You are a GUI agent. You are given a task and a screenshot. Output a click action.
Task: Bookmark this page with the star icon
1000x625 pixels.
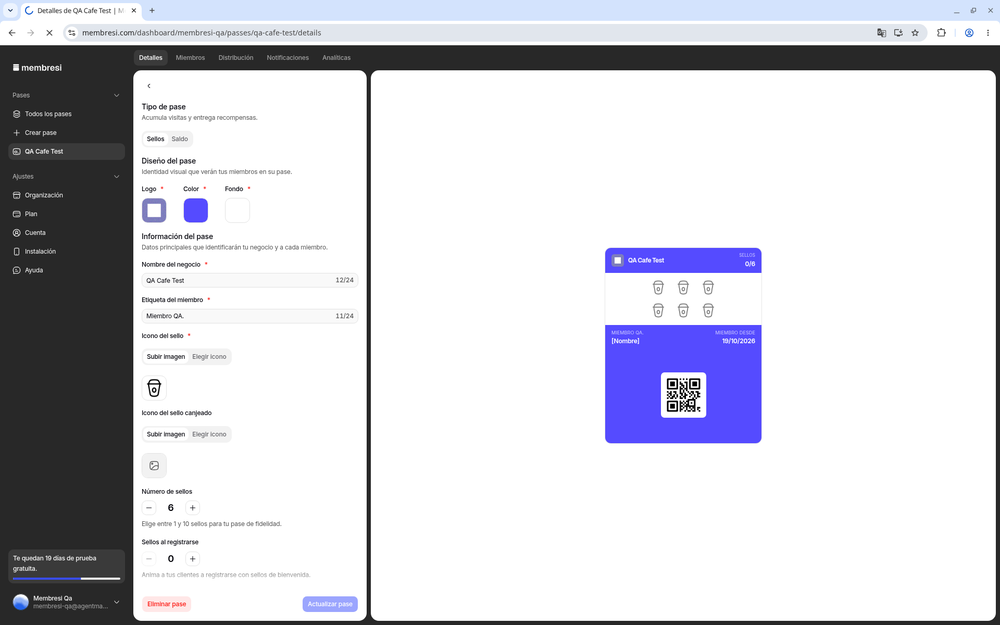pos(915,33)
